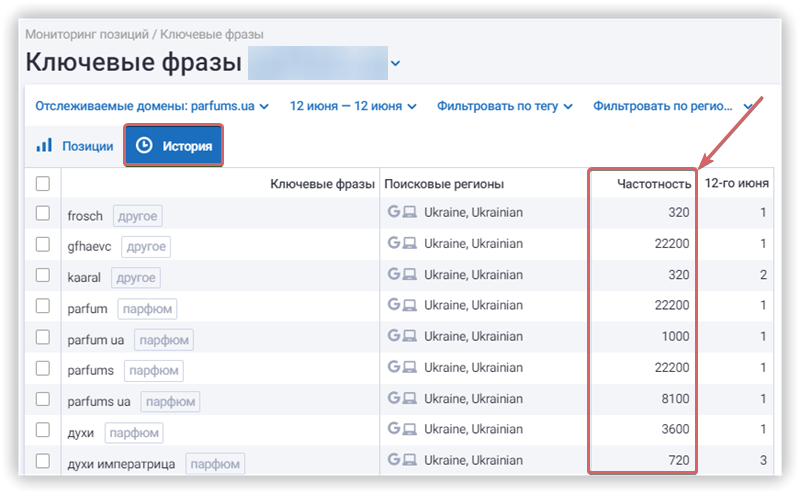Image resolution: width=800 pixels, height=494 pixels.
Task: Click frequency value 8100 for parfums ua
Action: pos(676,399)
